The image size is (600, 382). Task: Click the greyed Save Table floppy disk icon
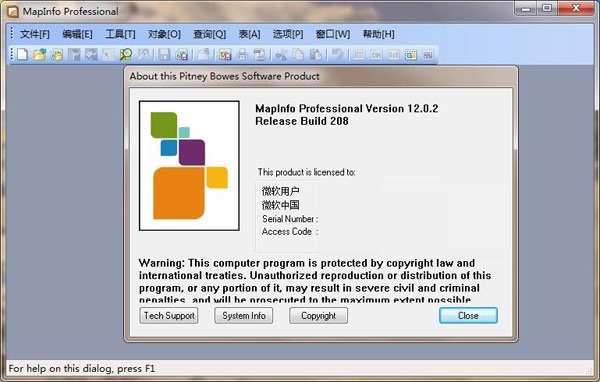[164, 55]
